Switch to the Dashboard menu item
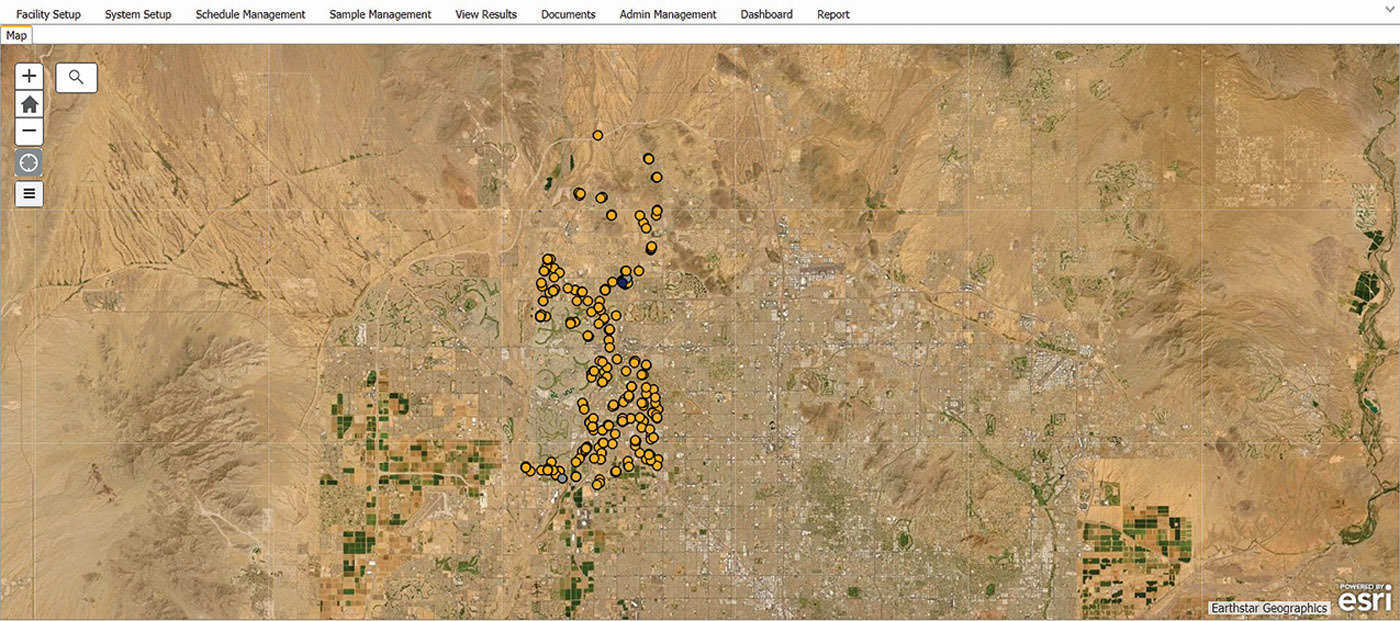The width and height of the screenshot is (1400, 621). point(766,14)
